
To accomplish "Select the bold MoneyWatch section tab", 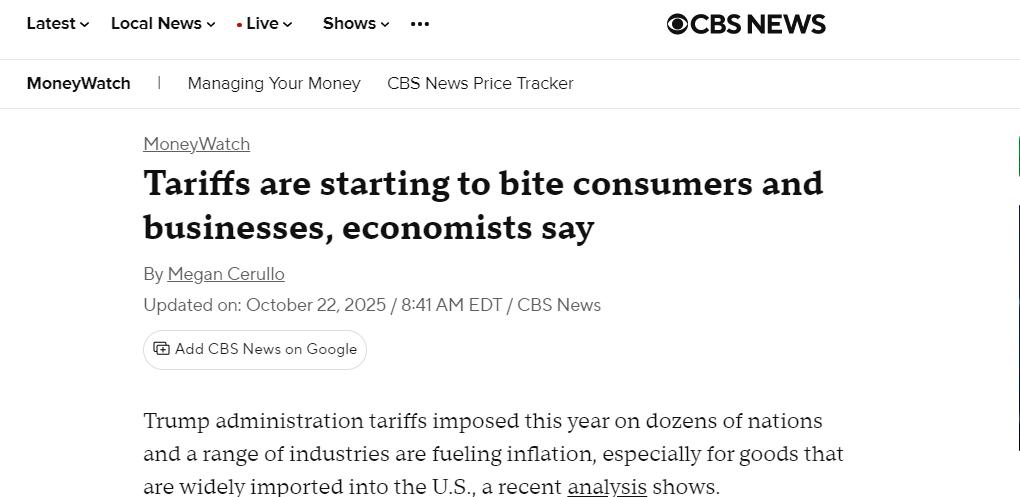I will (78, 84).
